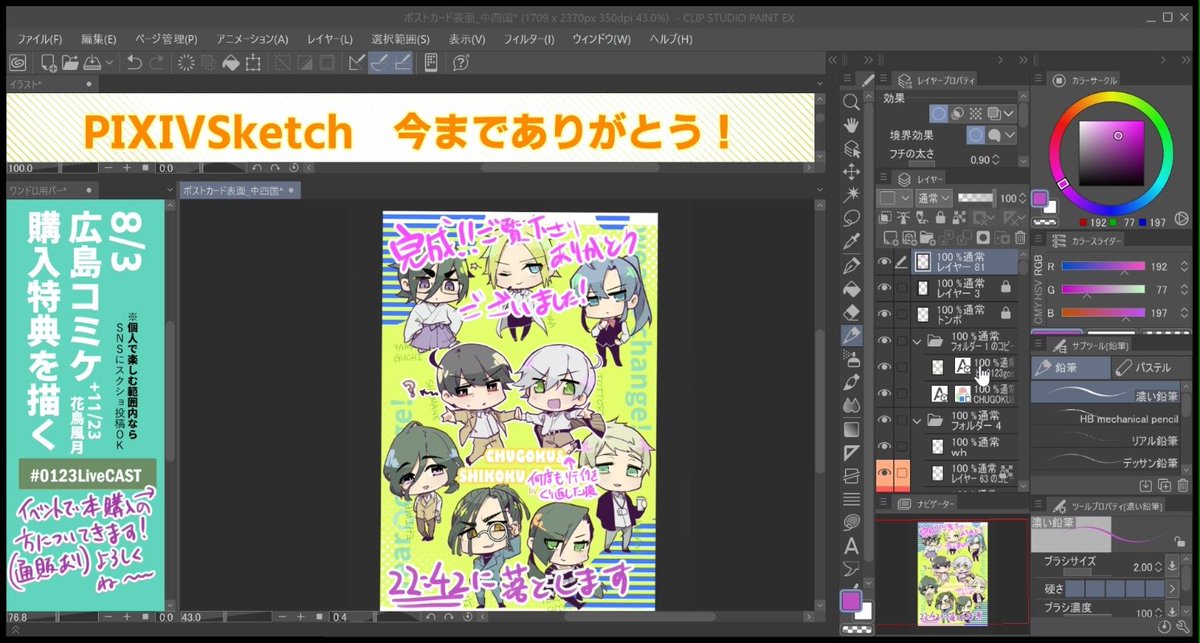Open the ファイル(F) menu

pos(40,39)
